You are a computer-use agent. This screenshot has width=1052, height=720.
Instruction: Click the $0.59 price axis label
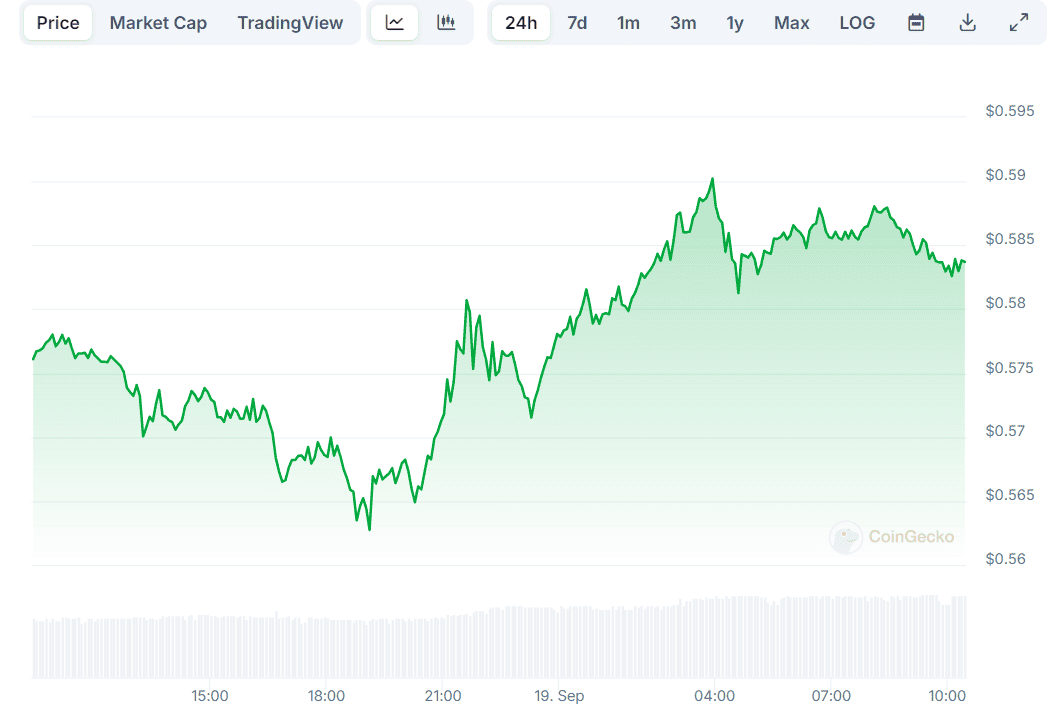[x=1005, y=175]
